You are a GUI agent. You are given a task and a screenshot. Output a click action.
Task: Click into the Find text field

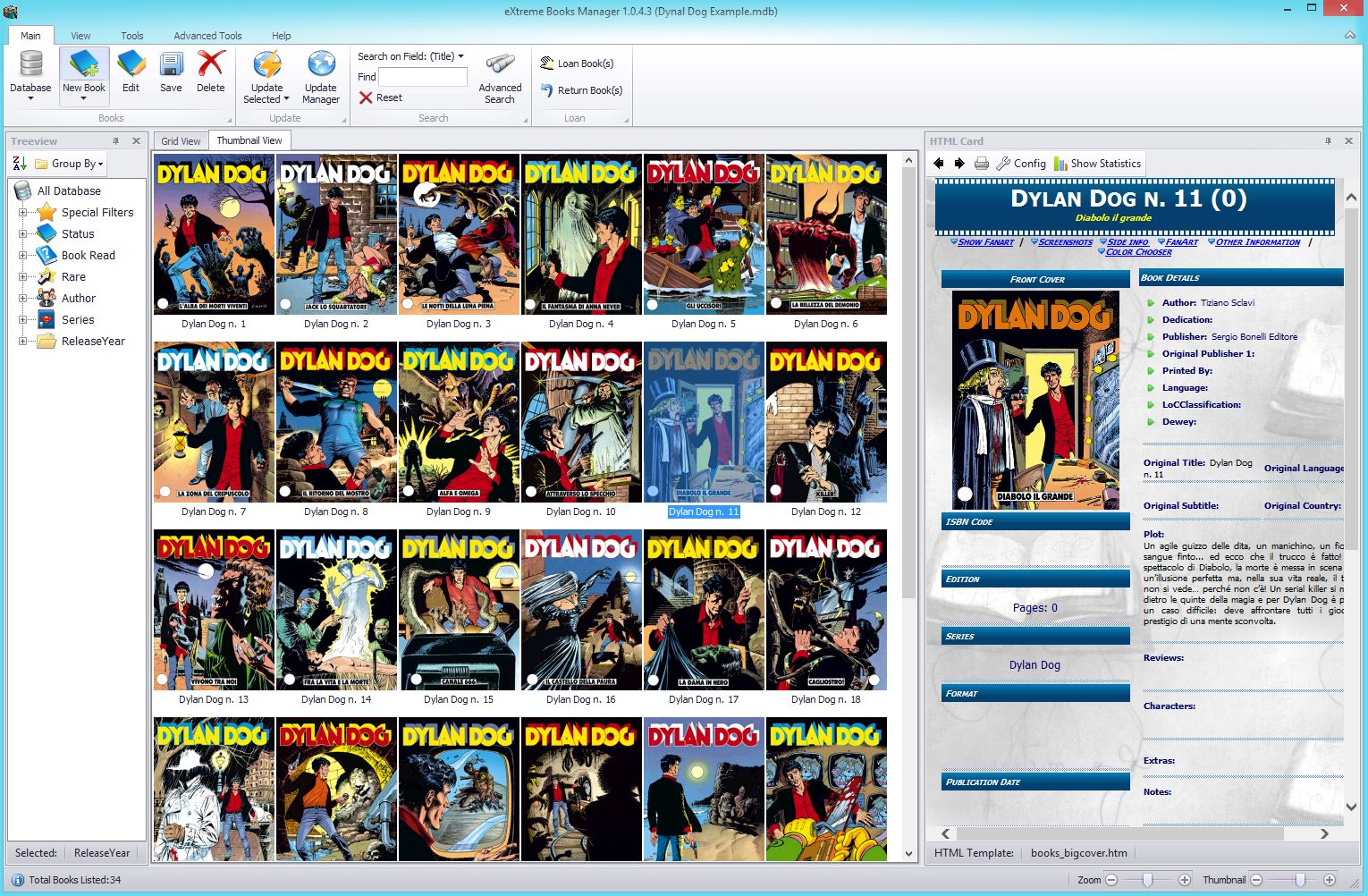pos(423,77)
